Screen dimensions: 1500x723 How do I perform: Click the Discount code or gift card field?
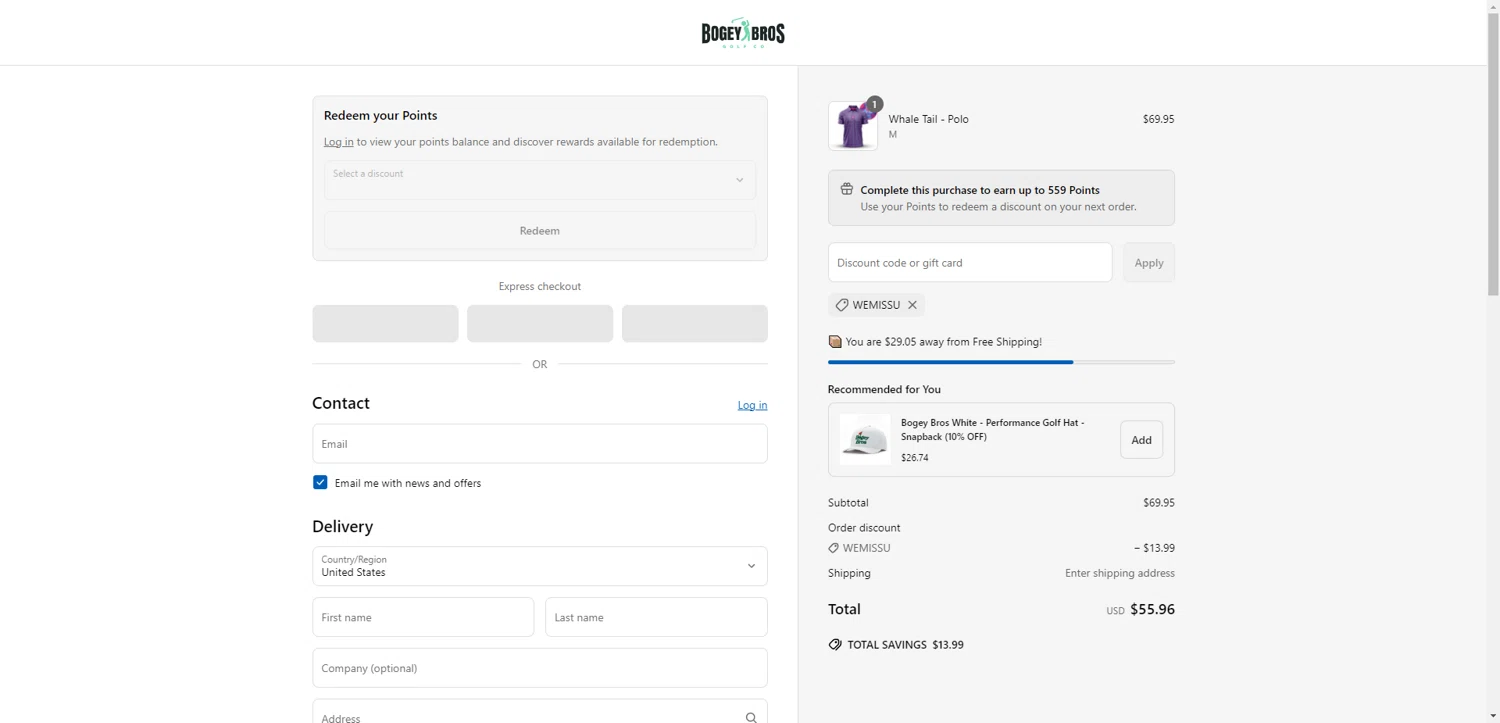[x=970, y=262]
